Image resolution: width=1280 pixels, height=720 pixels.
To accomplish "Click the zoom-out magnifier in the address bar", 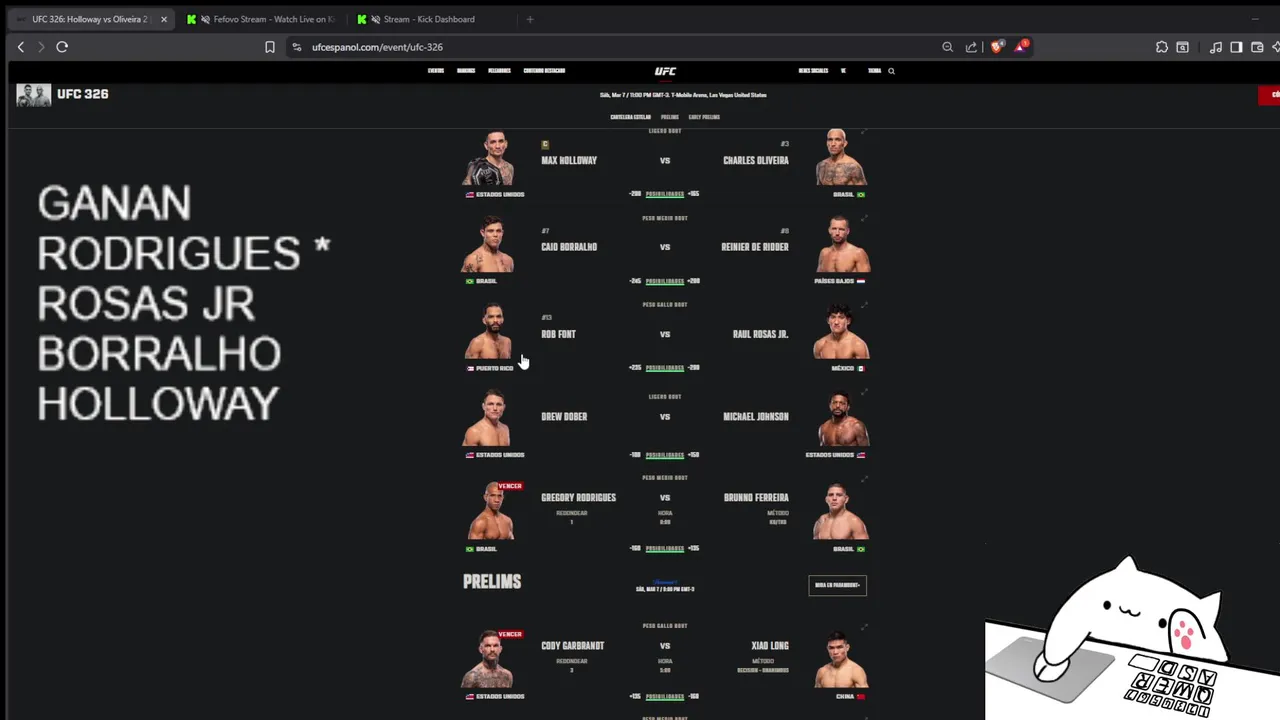I will [x=948, y=47].
